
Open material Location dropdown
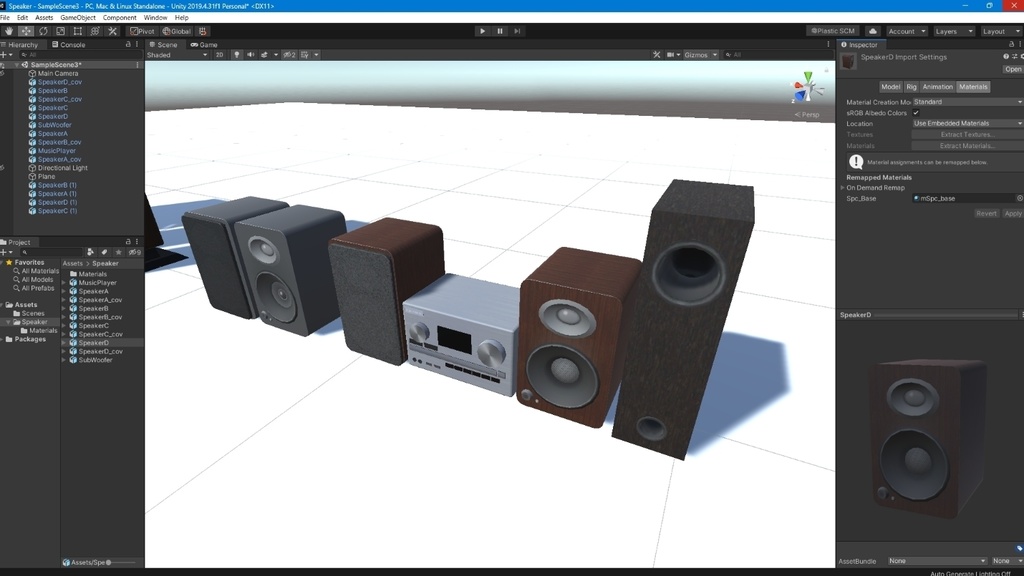pos(968,123)
